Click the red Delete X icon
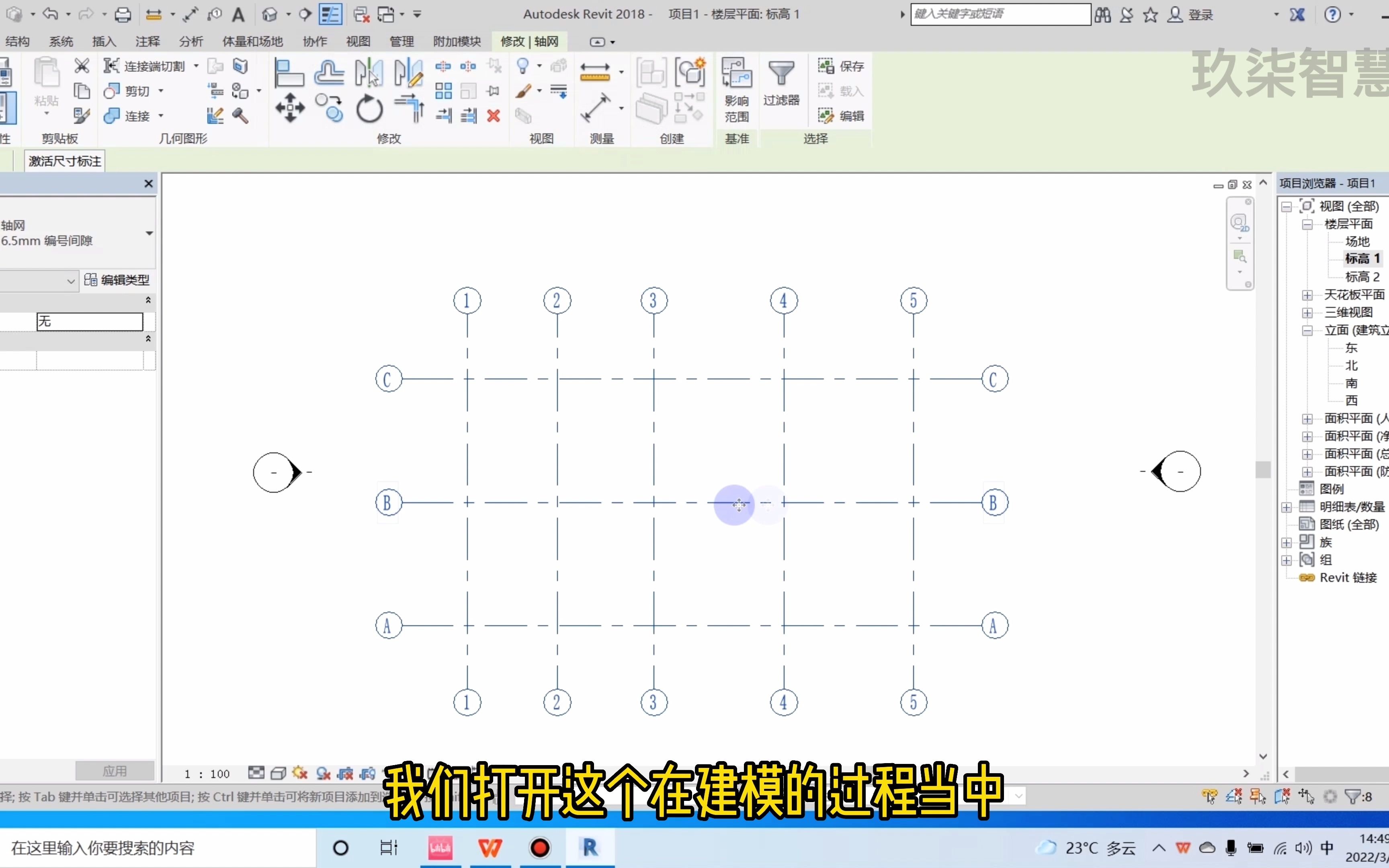 [x=493, y=116]
